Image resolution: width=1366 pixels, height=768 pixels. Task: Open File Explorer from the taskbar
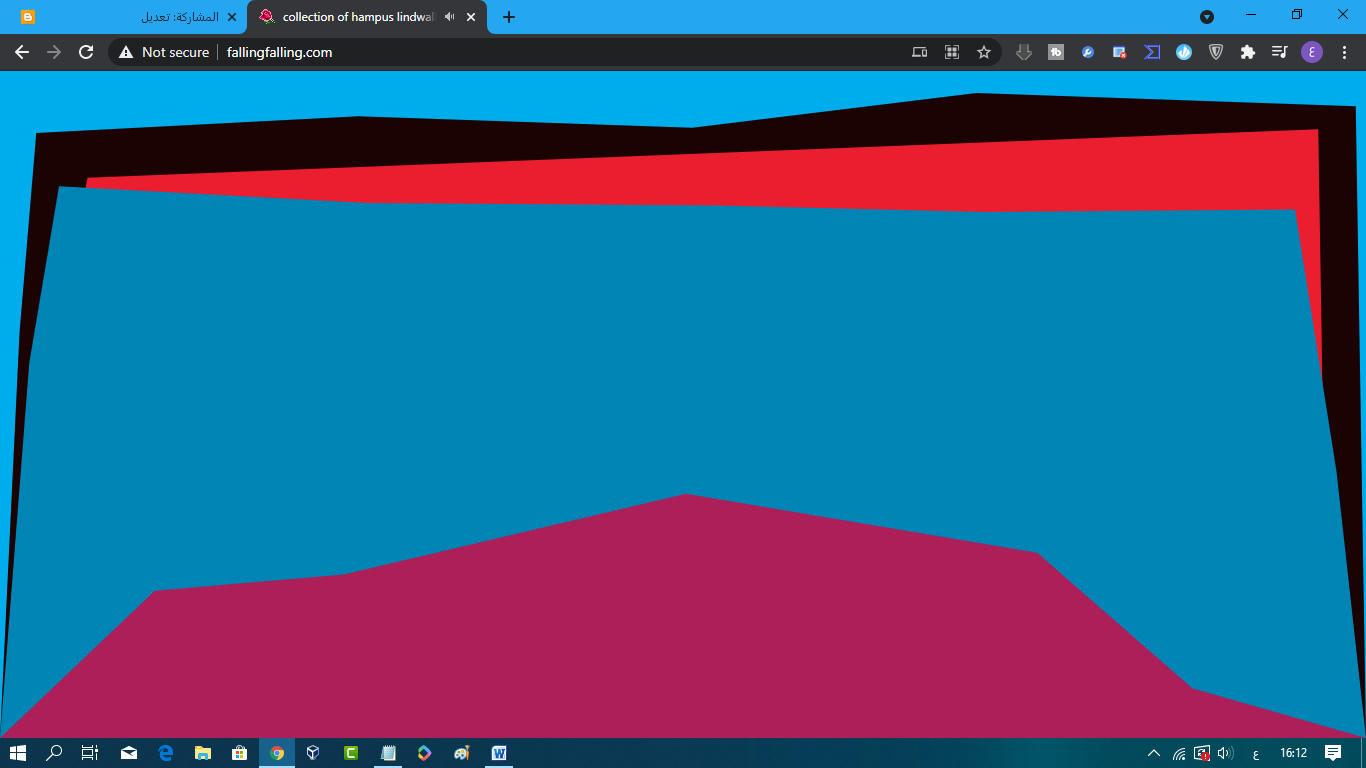[203, 753]
